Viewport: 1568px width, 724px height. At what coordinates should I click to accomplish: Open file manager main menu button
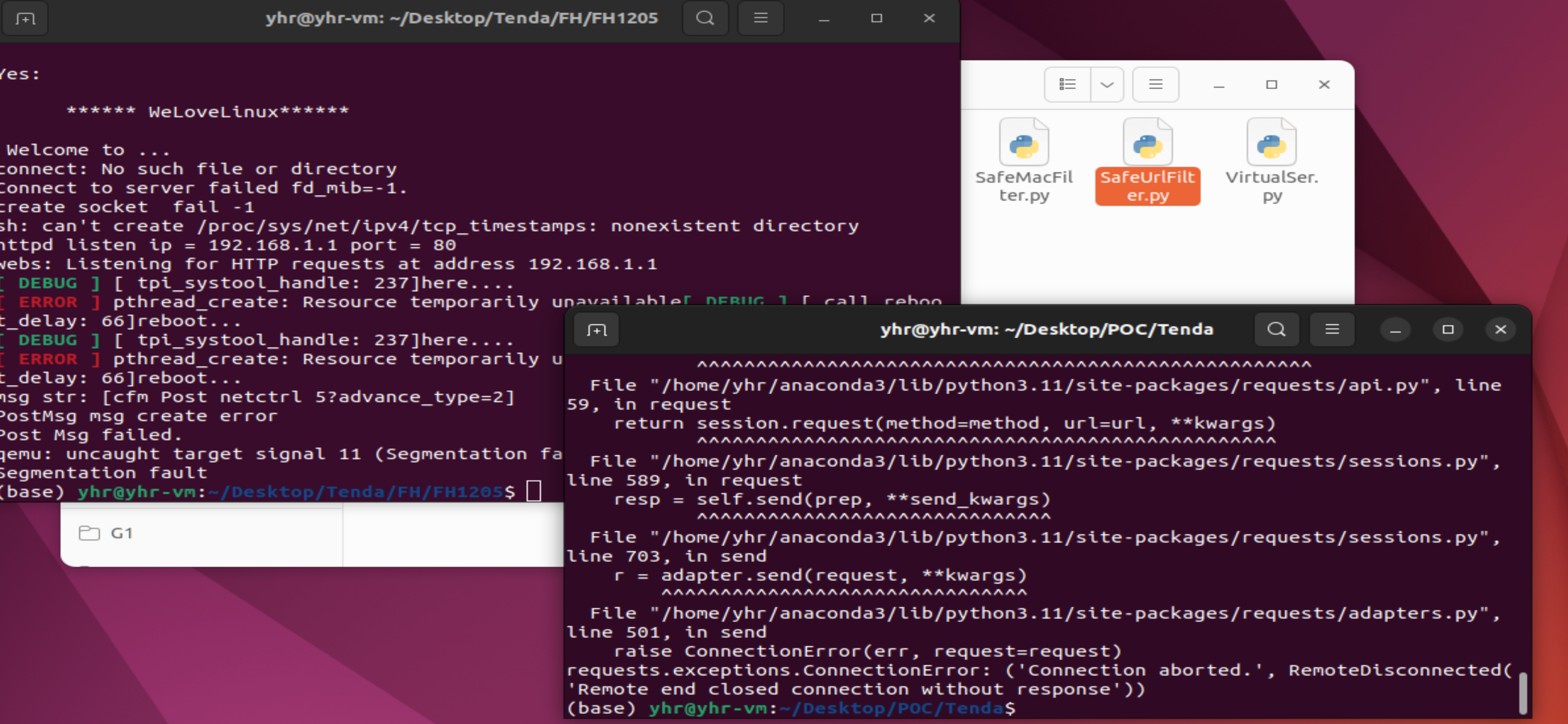click(x=1155, y=85)
